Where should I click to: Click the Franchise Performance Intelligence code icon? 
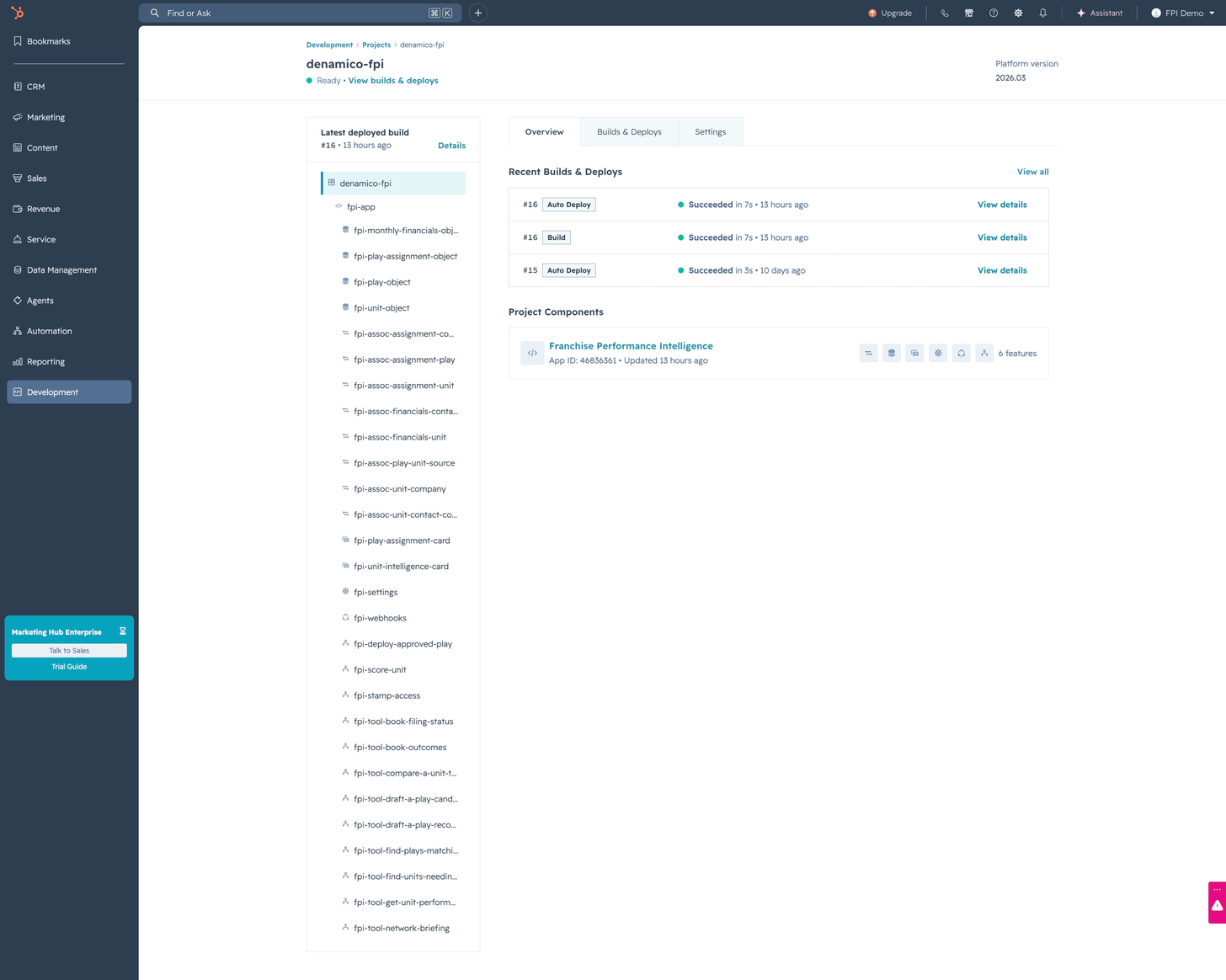(x=532, y=354)
